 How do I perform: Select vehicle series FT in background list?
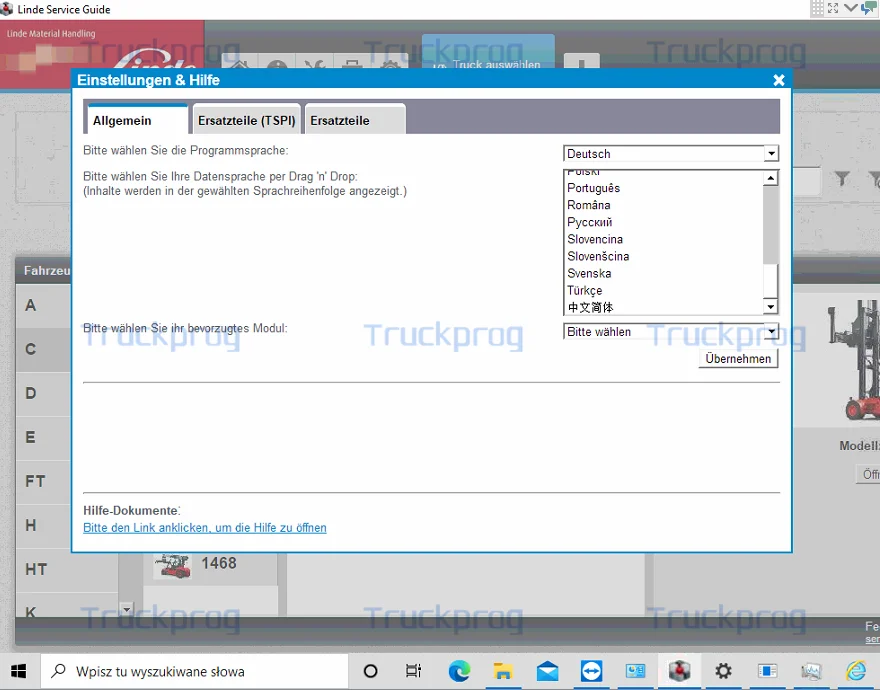43,481
